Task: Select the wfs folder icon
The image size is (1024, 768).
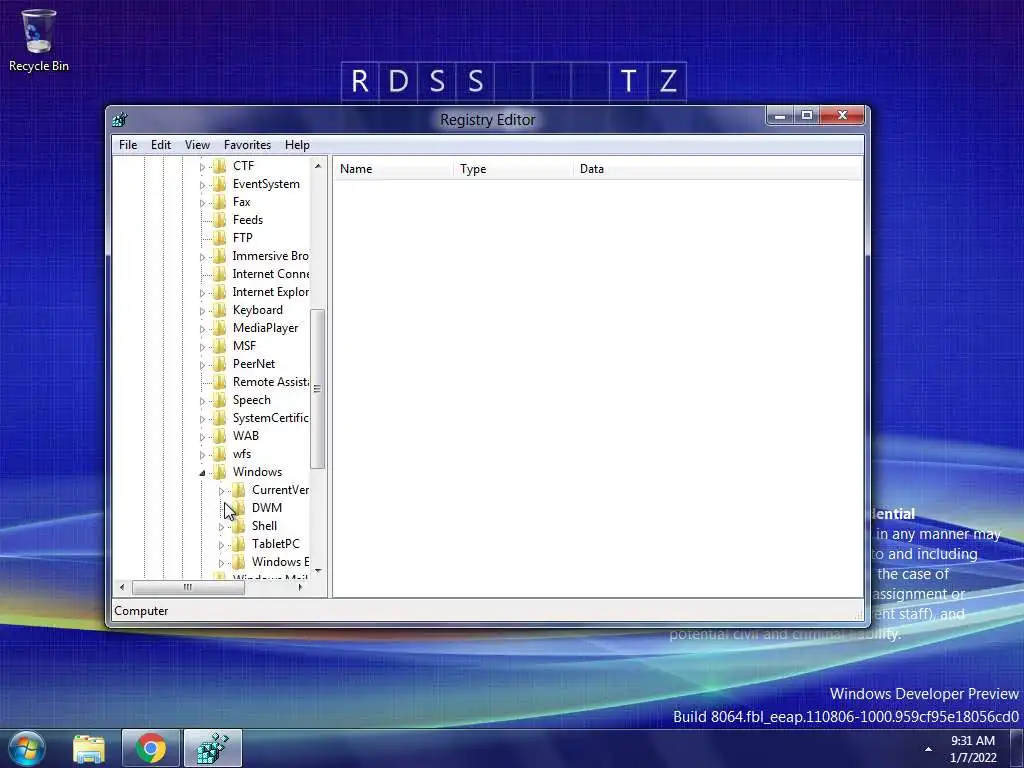Action: point(220,454)
